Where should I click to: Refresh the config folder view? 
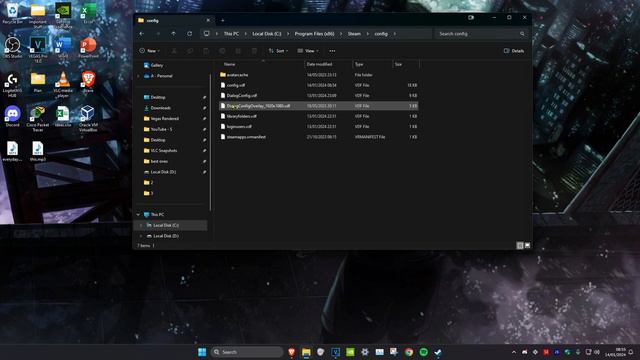click(x=189, y=34)
